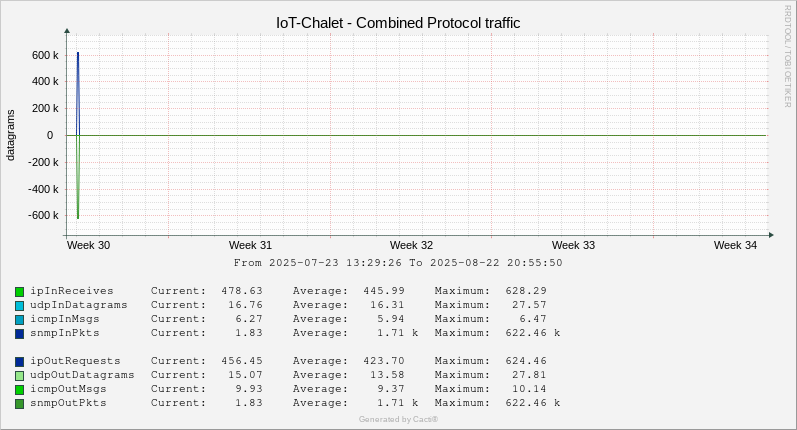
Task: Click the icmpOutMsgs bright green swatch
Action: click(19, 390)
